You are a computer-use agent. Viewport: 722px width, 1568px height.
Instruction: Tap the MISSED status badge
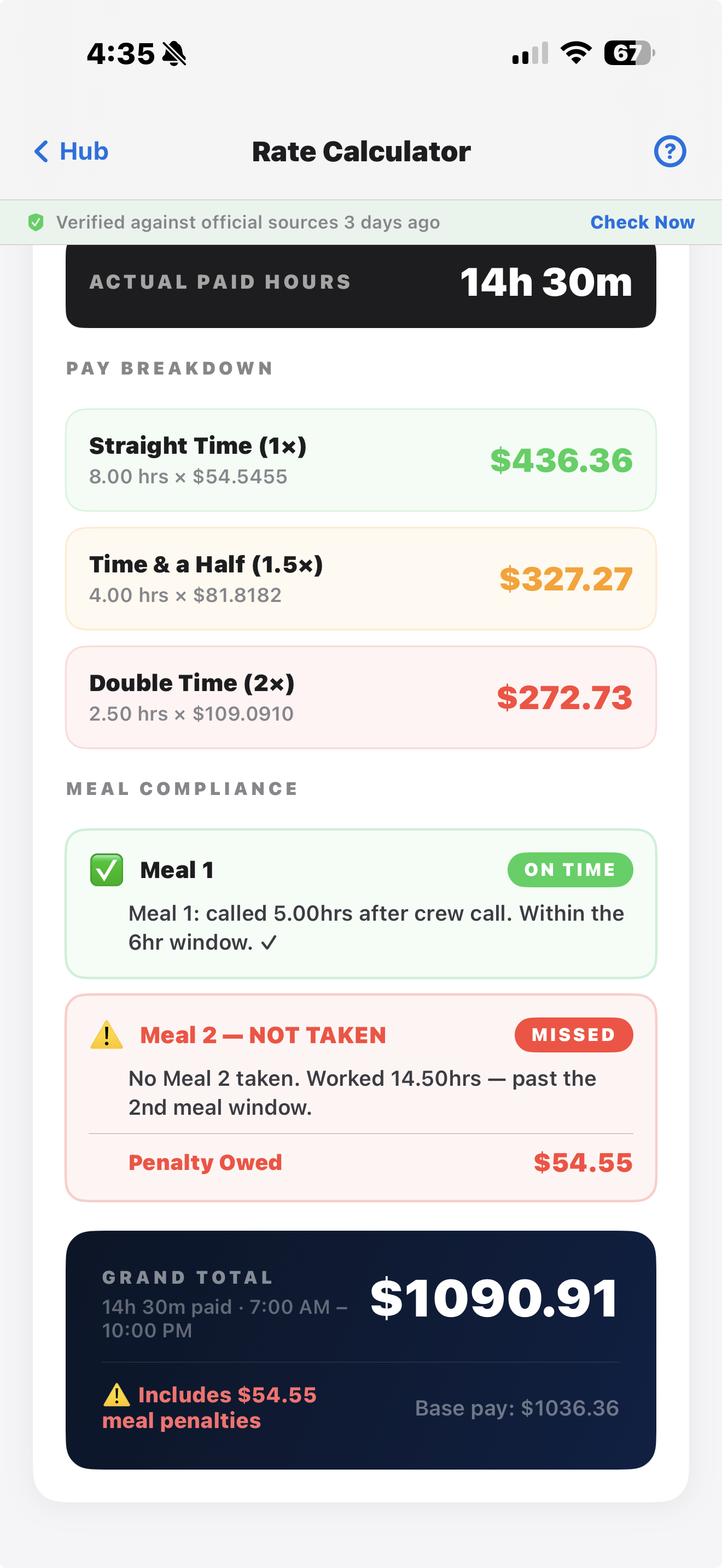pos(573,1035)
